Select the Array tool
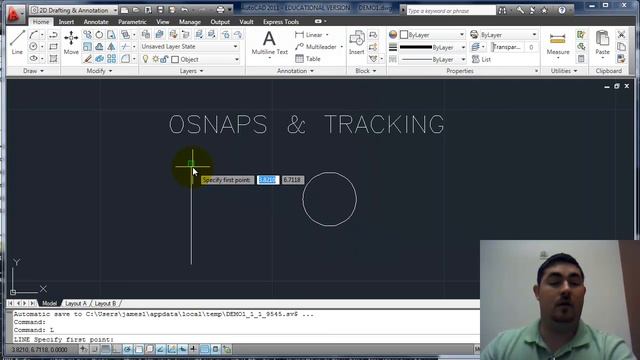 pyautogui.click(x=111, y=59)
